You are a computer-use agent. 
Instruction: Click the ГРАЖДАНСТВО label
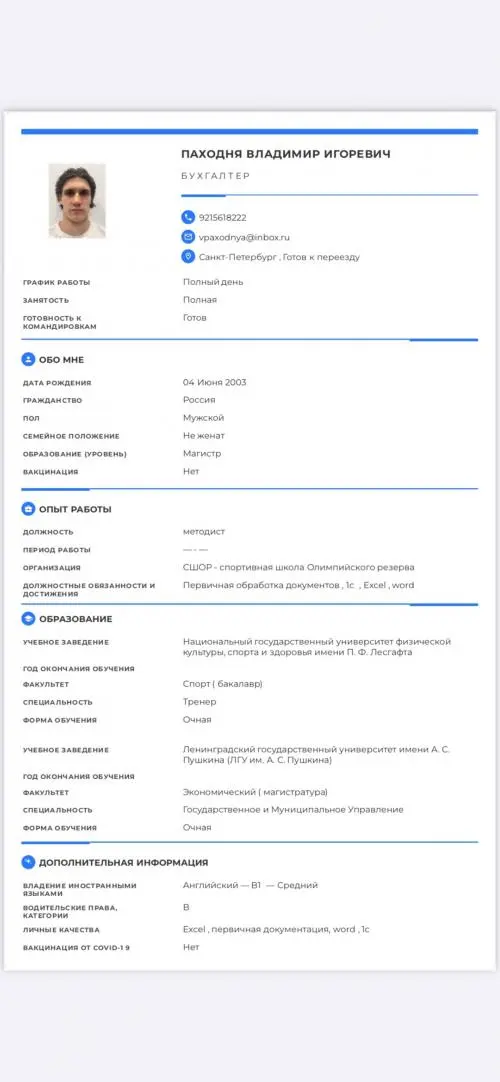52,401
